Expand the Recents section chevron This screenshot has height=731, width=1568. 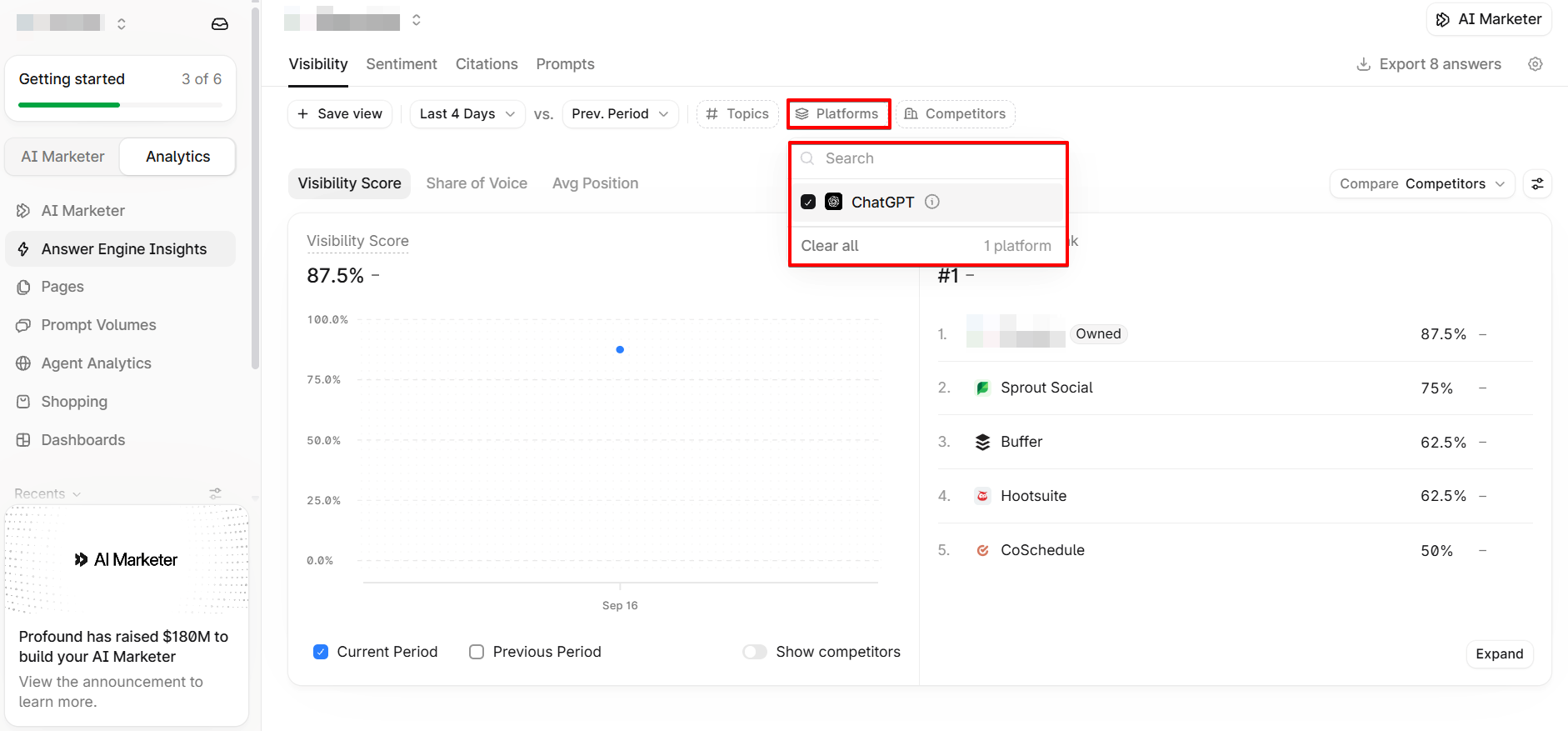pyautogui.click(x=77, y=494)
